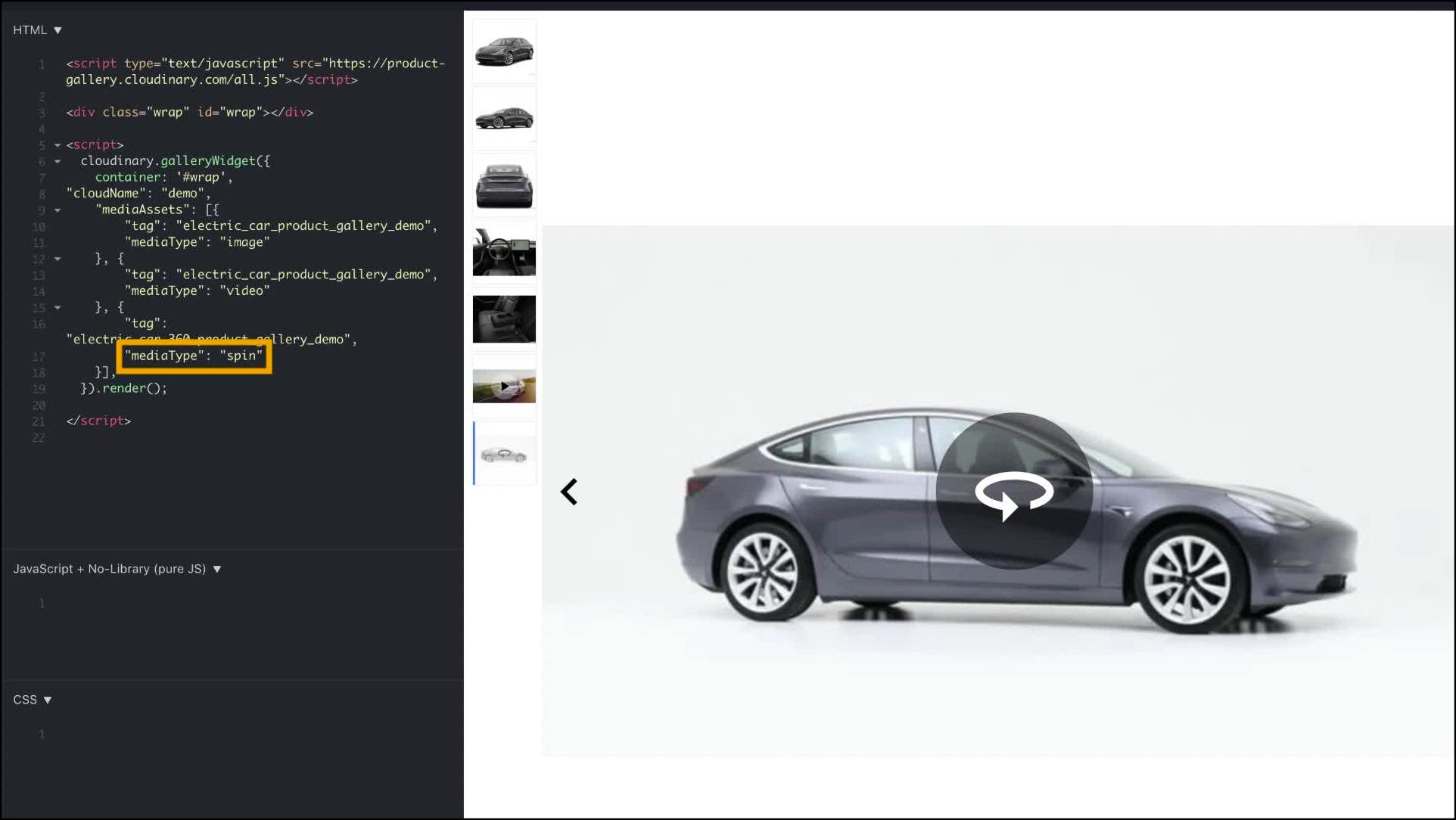Click the previous-image arrow in the gallery viewer
Viewport: 1456px width, 820px height.
569,492
